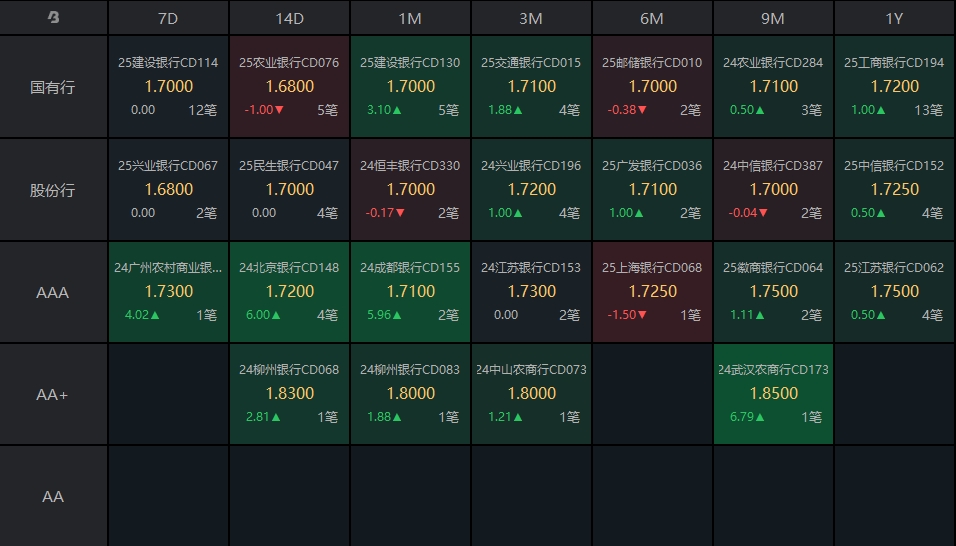
Task: Select the 9M column header
Action: [x=773, y=18]
